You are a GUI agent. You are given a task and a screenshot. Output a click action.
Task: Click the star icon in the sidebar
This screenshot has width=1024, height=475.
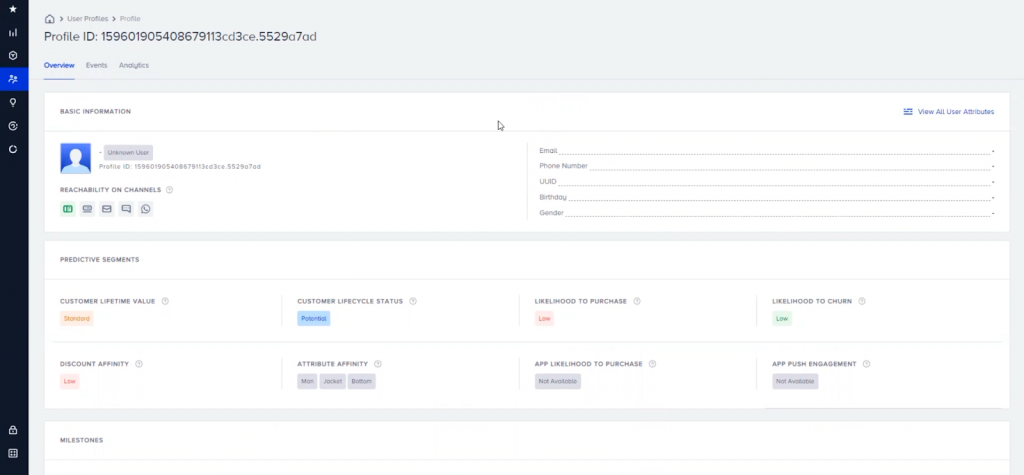pyautogui.click(x=13, y=9)
